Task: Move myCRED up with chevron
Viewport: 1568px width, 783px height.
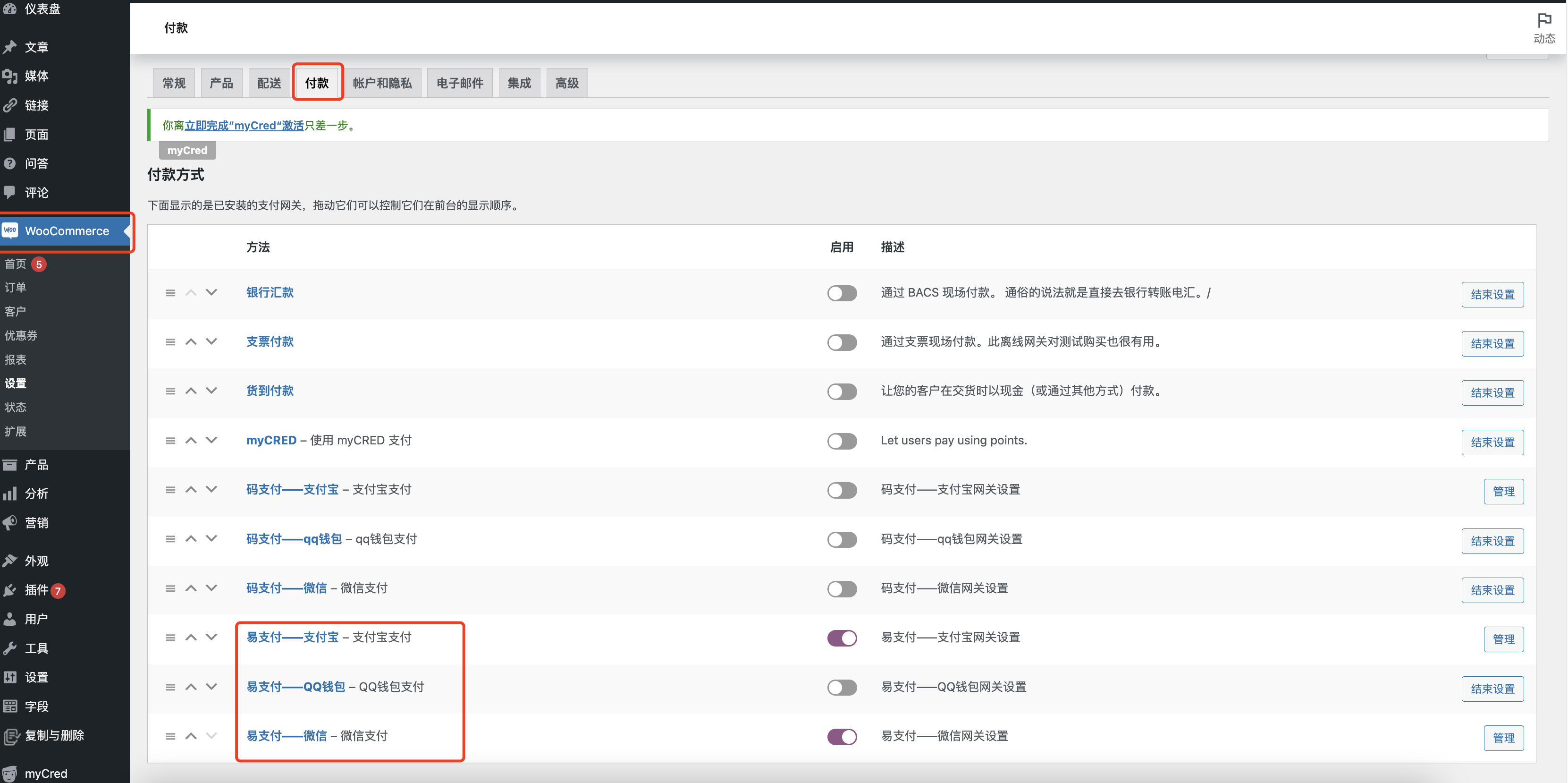Action: 191,440
